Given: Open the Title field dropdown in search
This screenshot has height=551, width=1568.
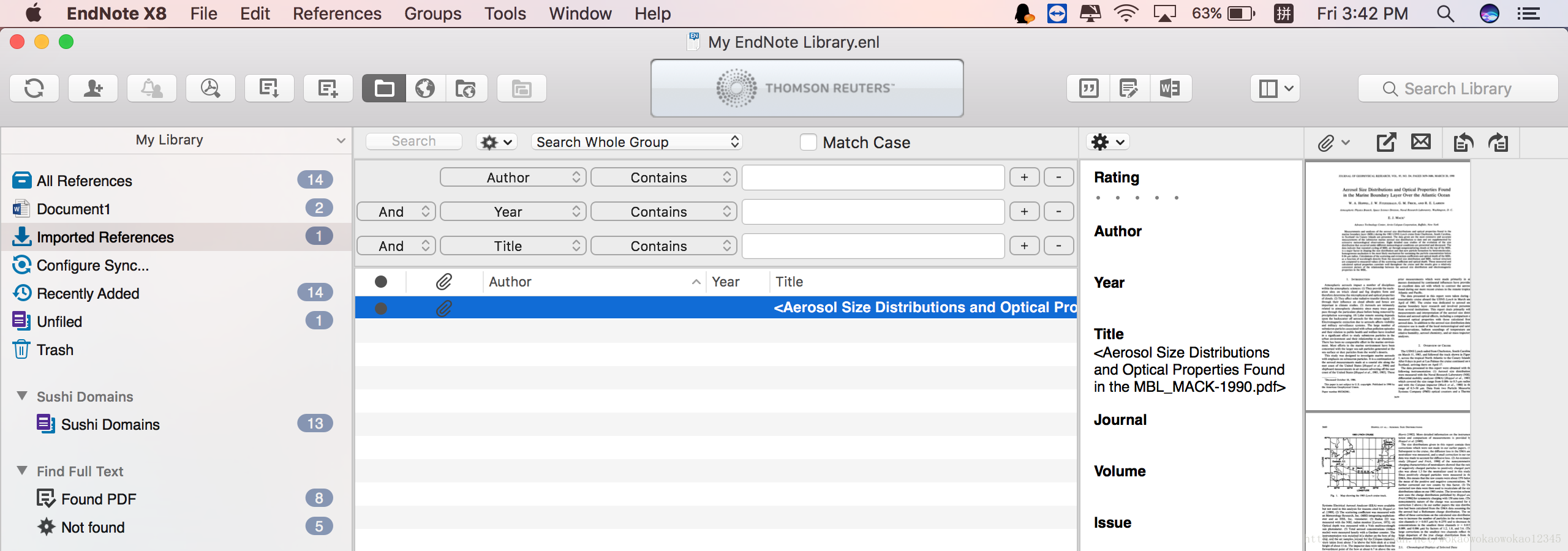Looking at the screenshot, I should click(513, 246).
